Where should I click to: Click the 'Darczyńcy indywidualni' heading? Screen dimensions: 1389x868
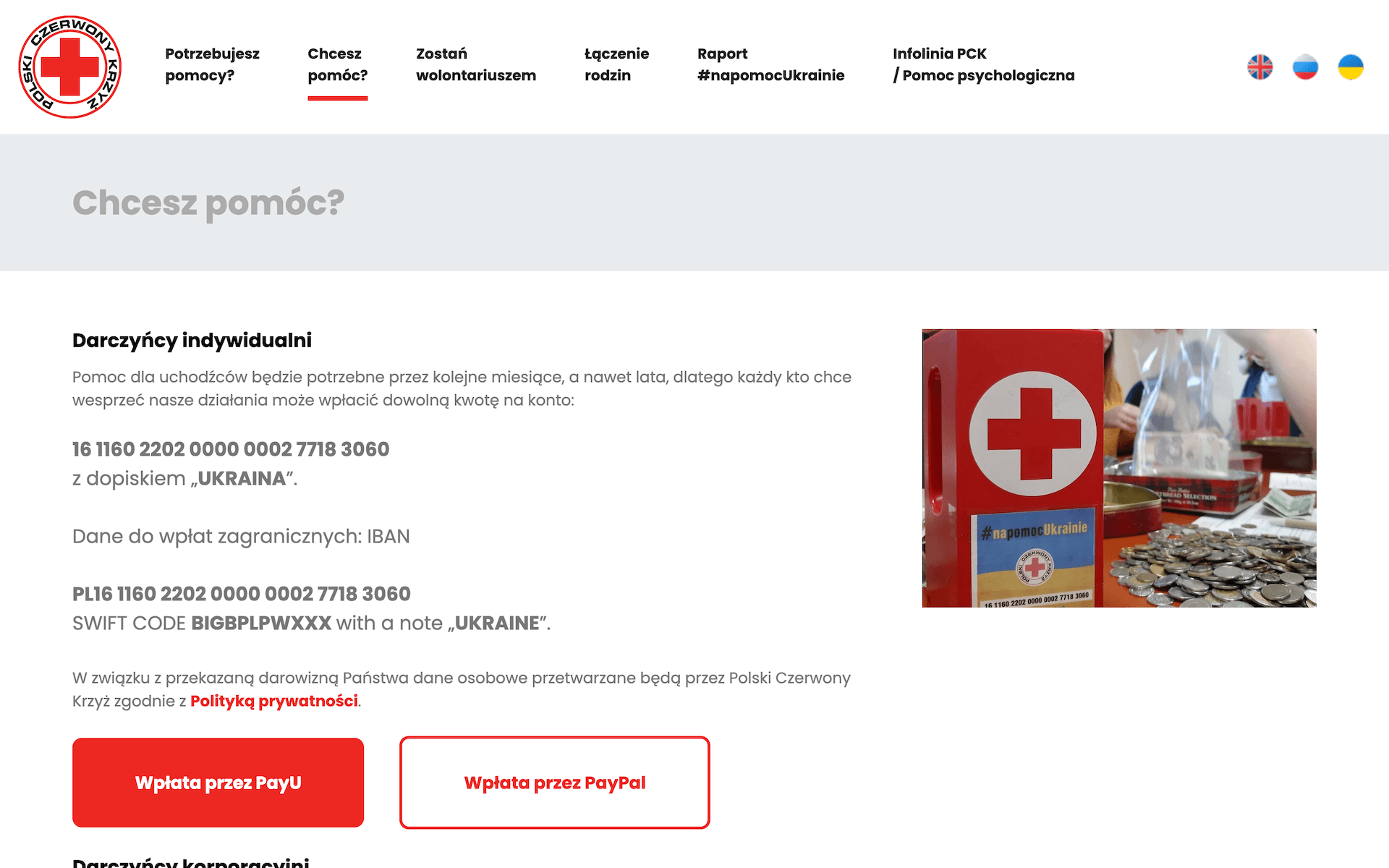[x=192, y=340]
